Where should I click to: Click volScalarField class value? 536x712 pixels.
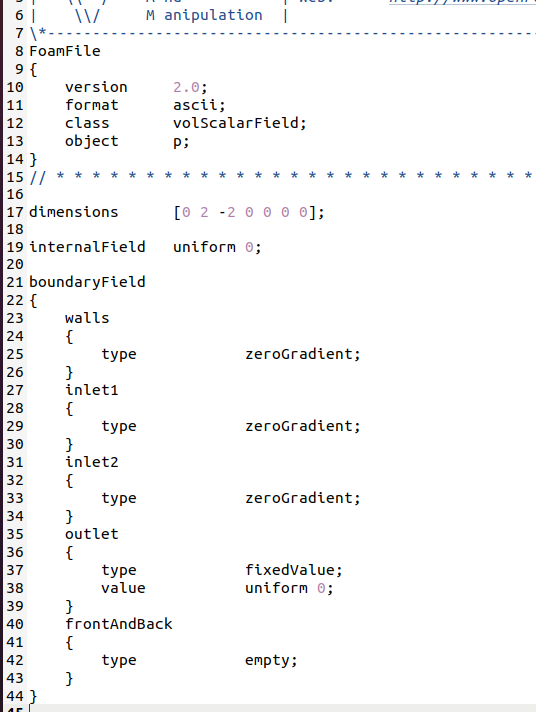[235, 123]
